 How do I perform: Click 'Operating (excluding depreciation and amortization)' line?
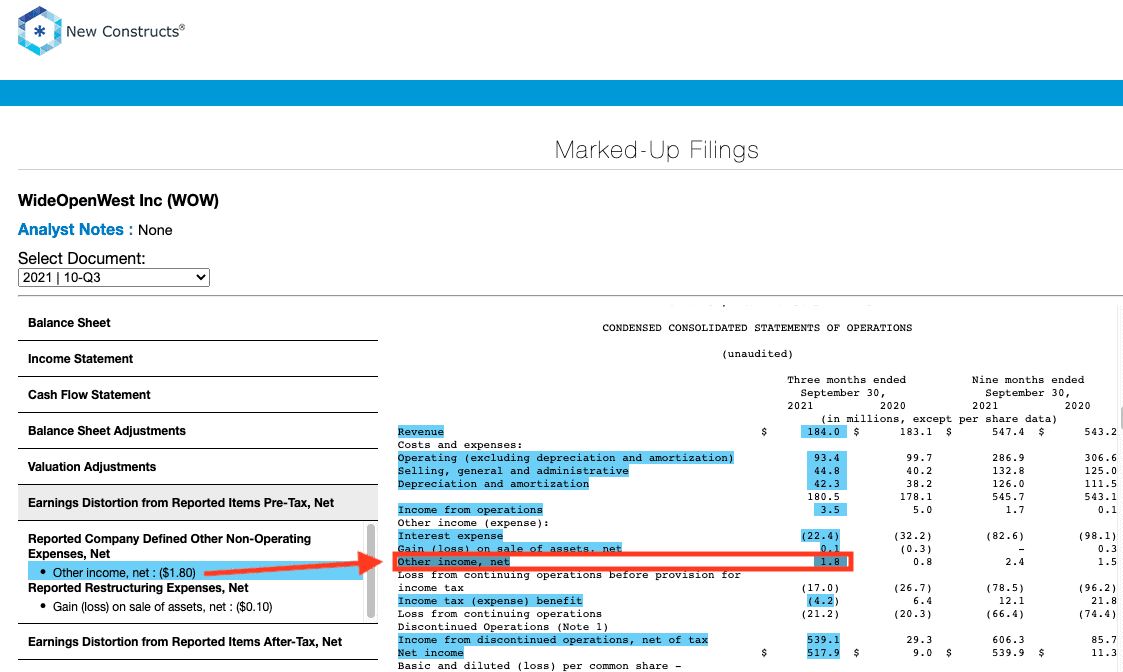click(566, 458)
